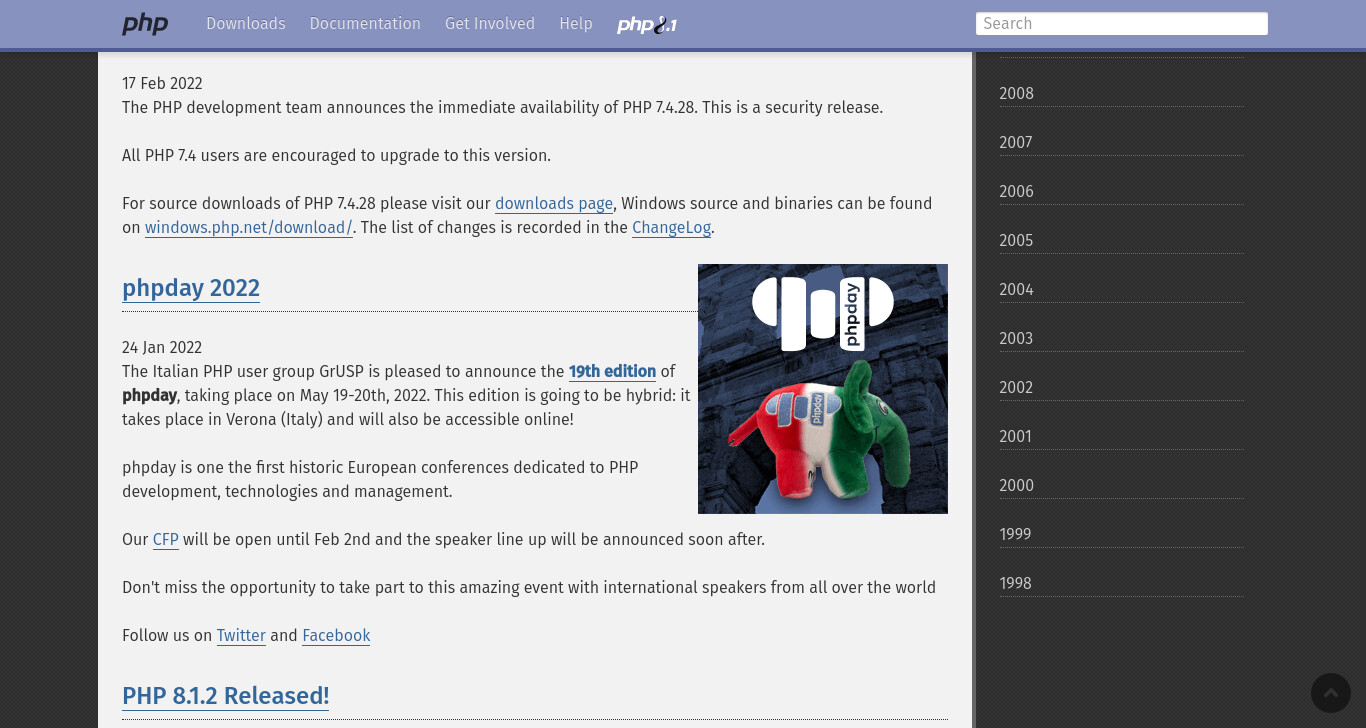Open the PHP 8.1.2 Released! headline
1366x728 pixels.
point(226,696)
